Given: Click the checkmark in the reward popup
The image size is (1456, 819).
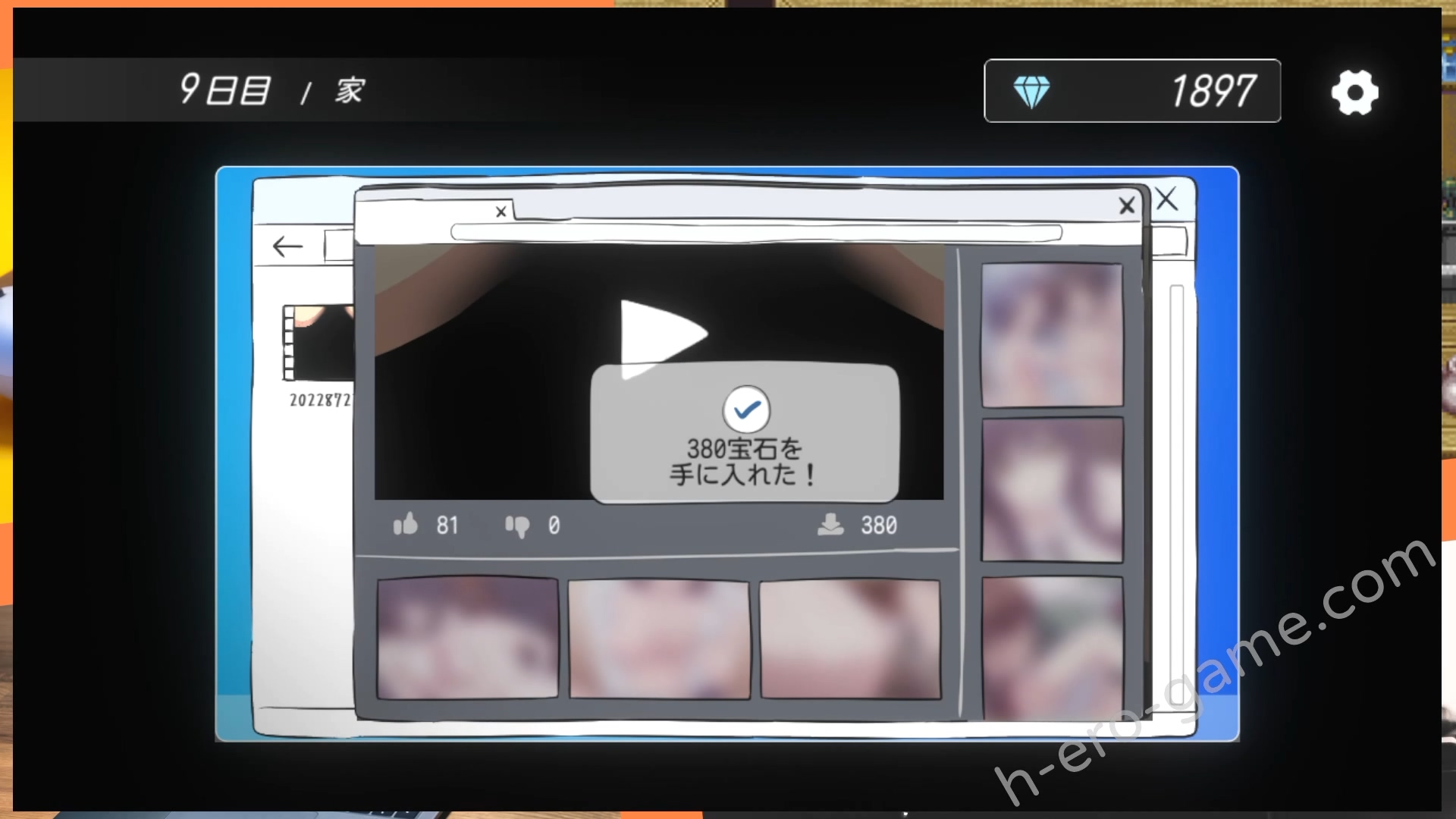Looking at the screenshot, I should point(746,409).
